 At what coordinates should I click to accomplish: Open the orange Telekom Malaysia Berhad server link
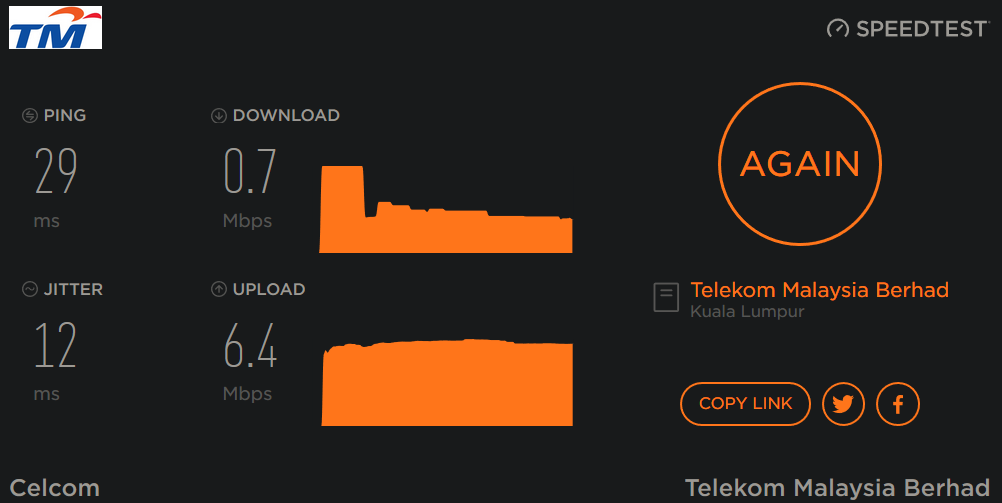coord(819,290)
